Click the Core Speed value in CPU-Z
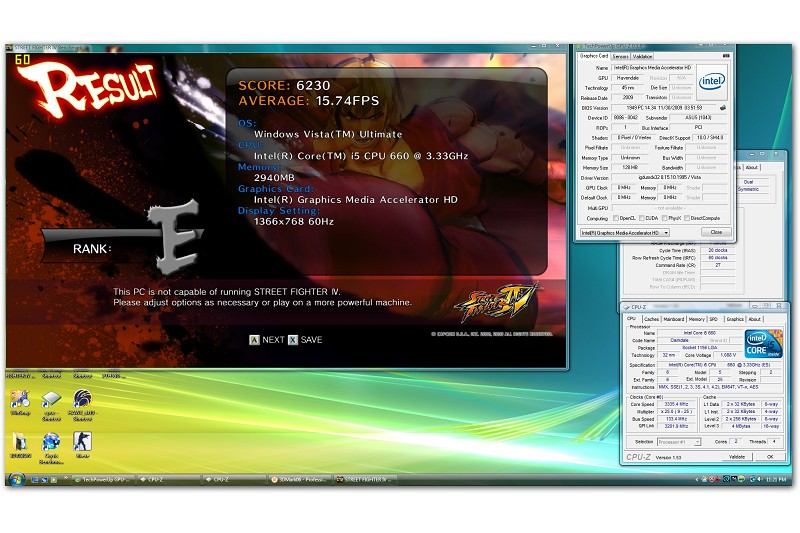 click(676, 404)
